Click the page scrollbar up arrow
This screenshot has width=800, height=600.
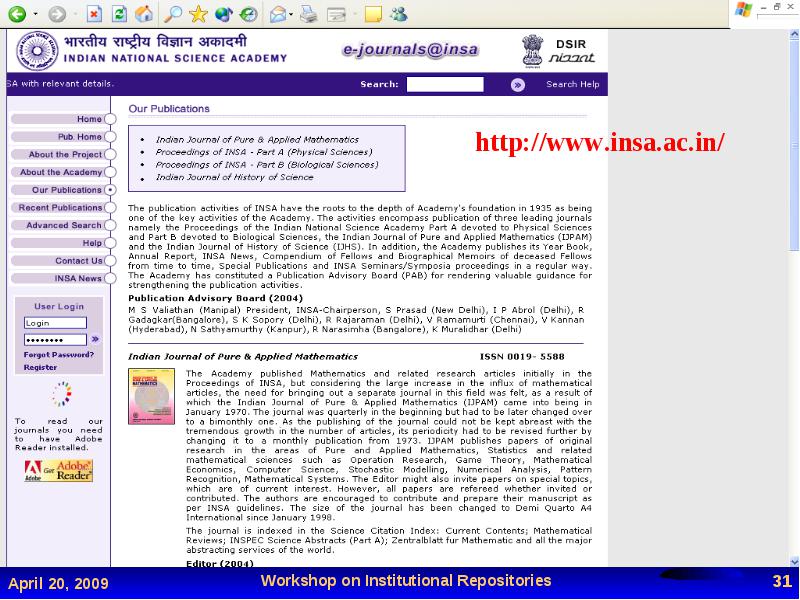[x=794, y=35]
